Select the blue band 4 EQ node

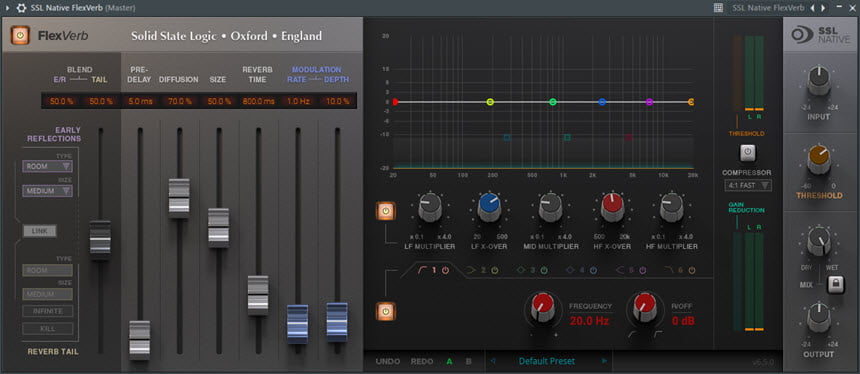(x=602, y=102)
